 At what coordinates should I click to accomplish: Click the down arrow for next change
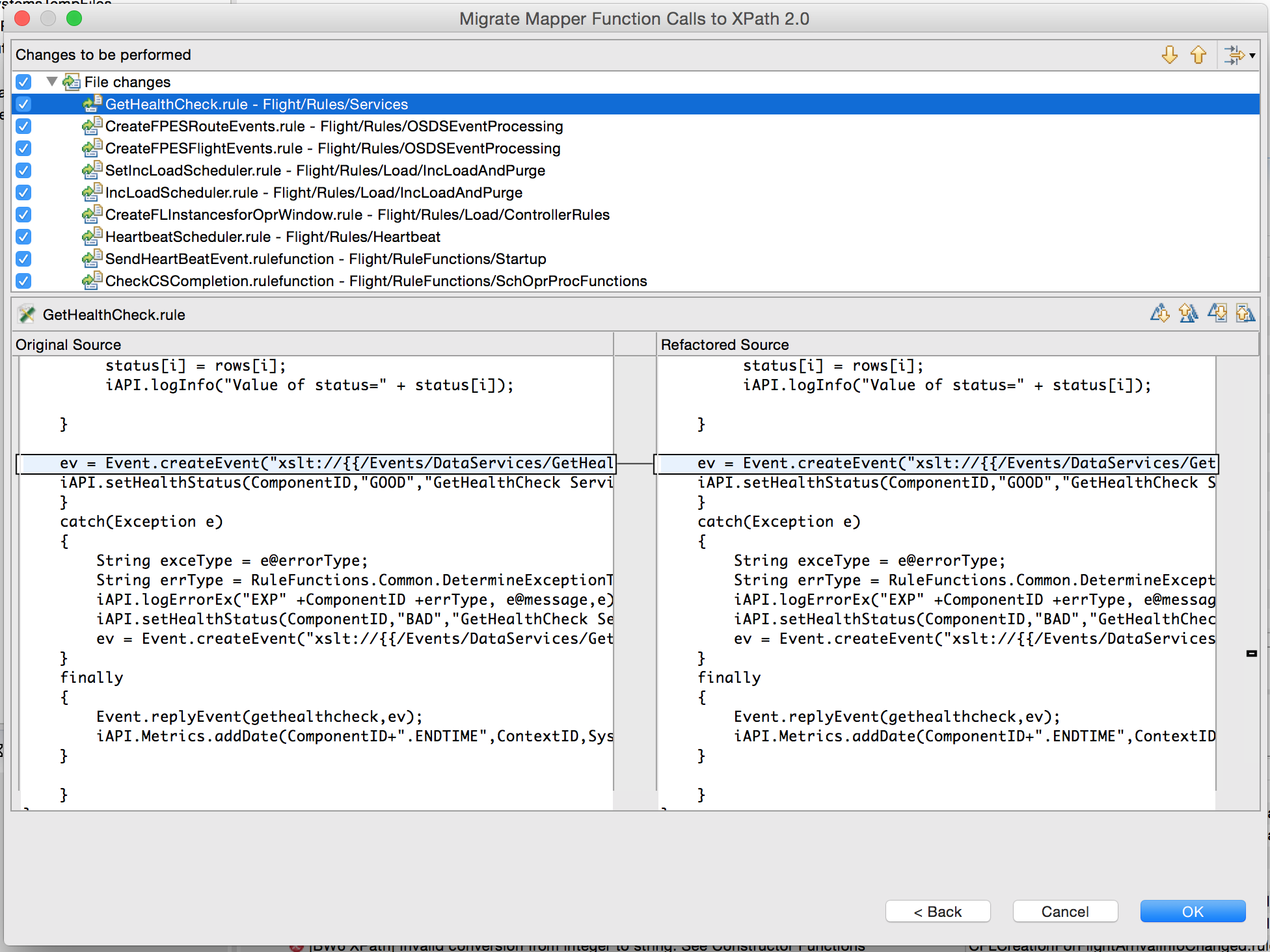coord(1169,55)
